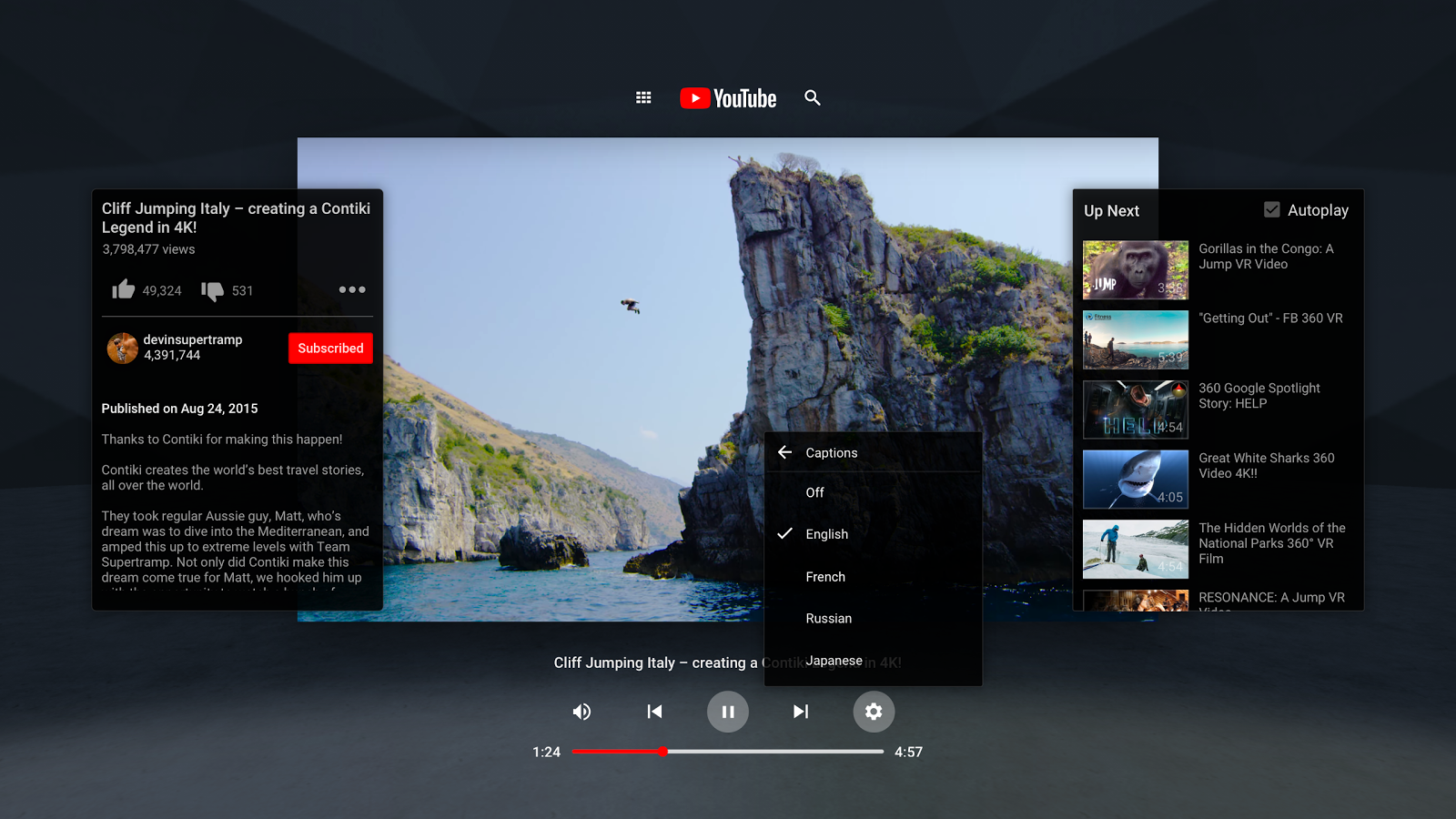Like the video with the thumbs up icon
Screen dimensions: 1456x819
pyautogui.click(x=122, y=289)
